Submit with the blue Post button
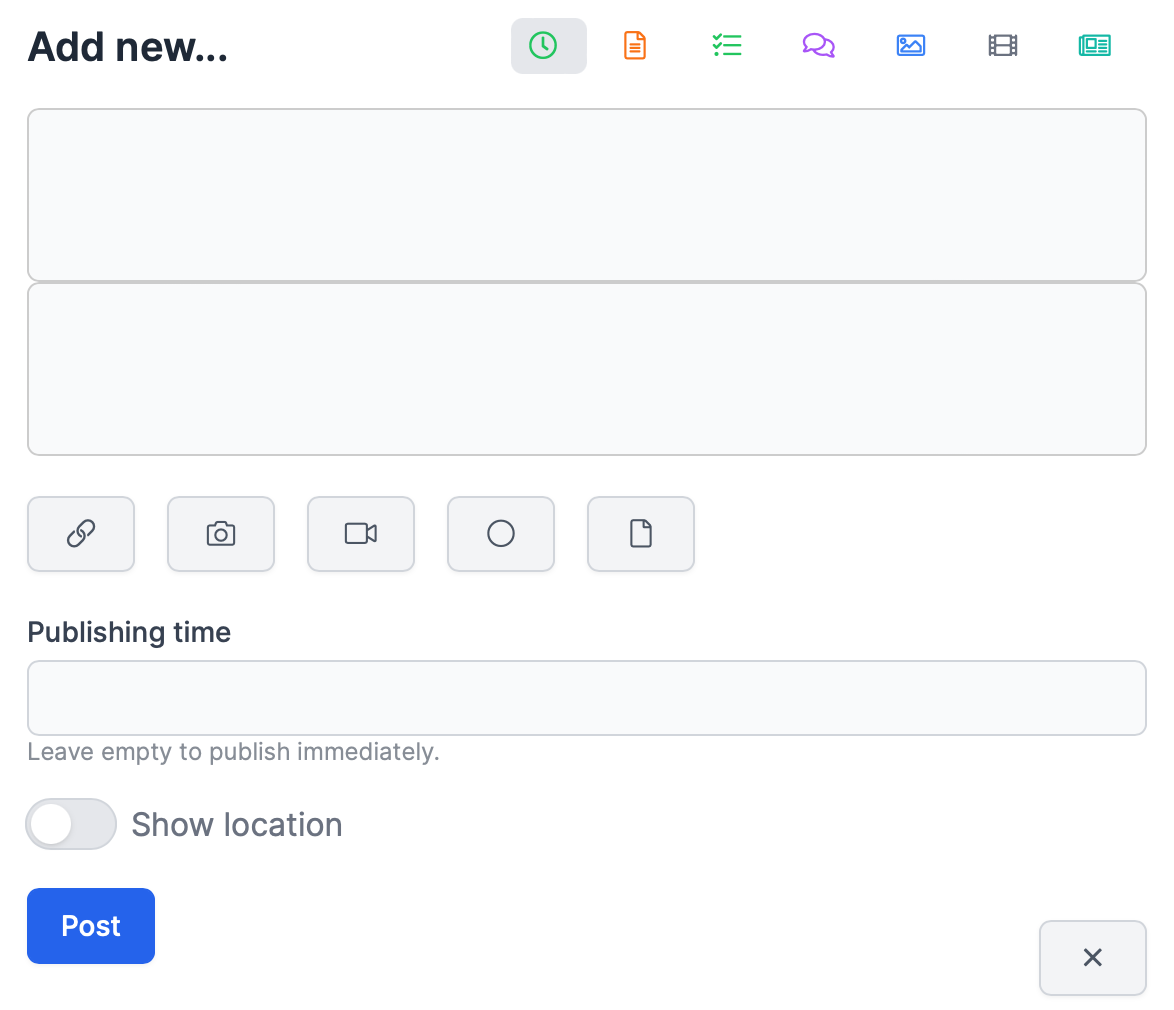The height and width of the screenshot is (1010, 1174). [91, 926]
